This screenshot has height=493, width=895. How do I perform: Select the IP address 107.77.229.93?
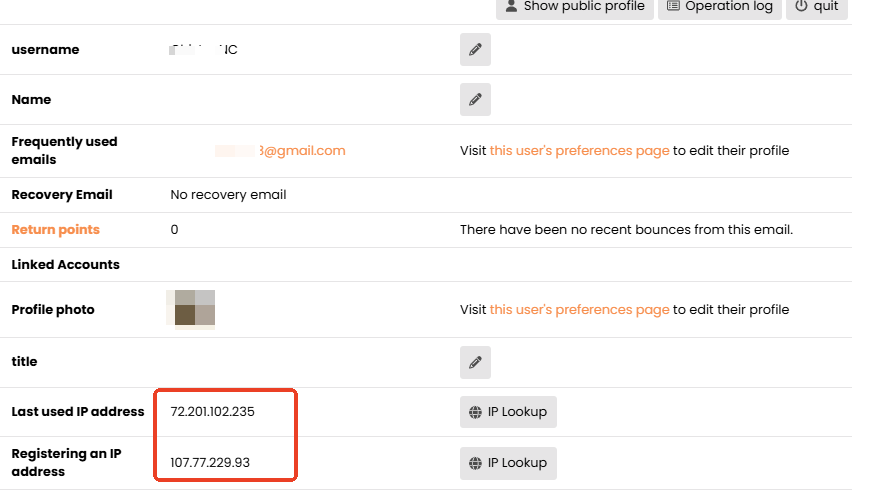tap(210, 463)
